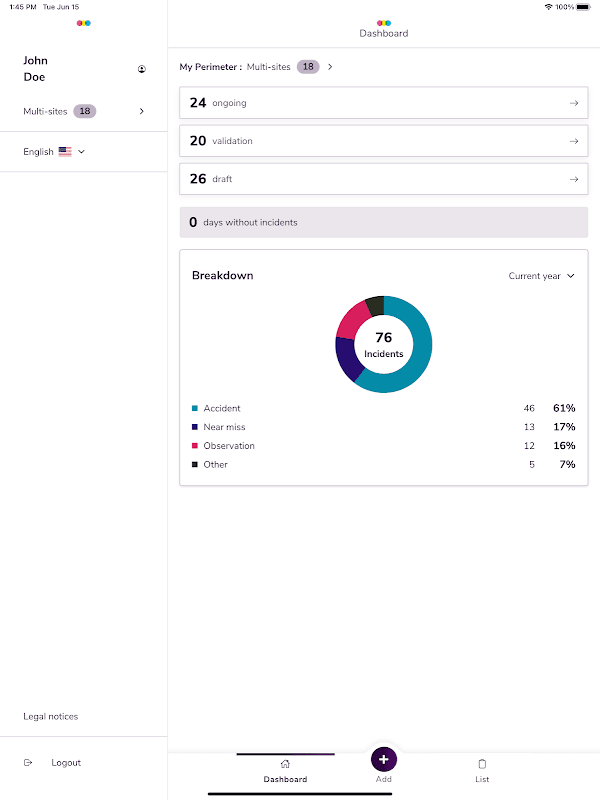Click the teal Accident legend swatch
The image size is (600, 800).
pyautogui.click(x=195, y=408)
